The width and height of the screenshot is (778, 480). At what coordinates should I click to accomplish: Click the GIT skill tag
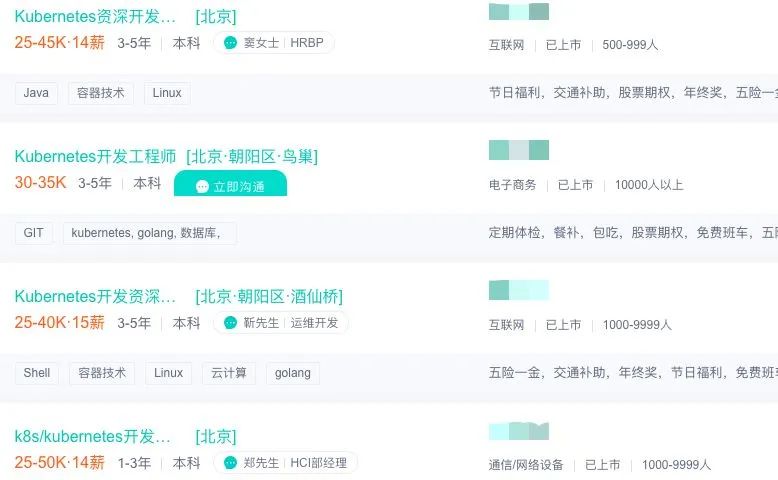(x=34, y=233)
